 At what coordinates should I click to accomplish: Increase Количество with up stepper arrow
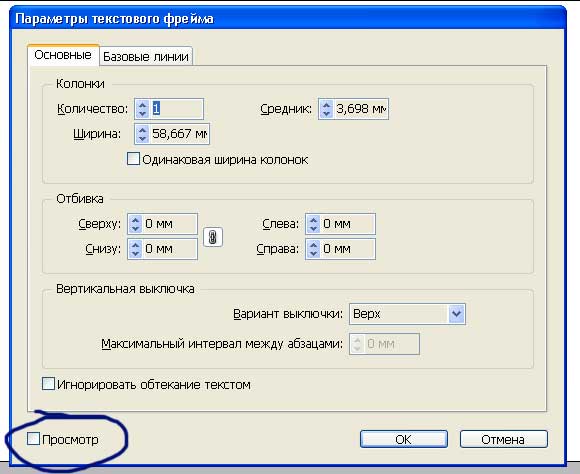pyautogui.click(x=142, y=105)
